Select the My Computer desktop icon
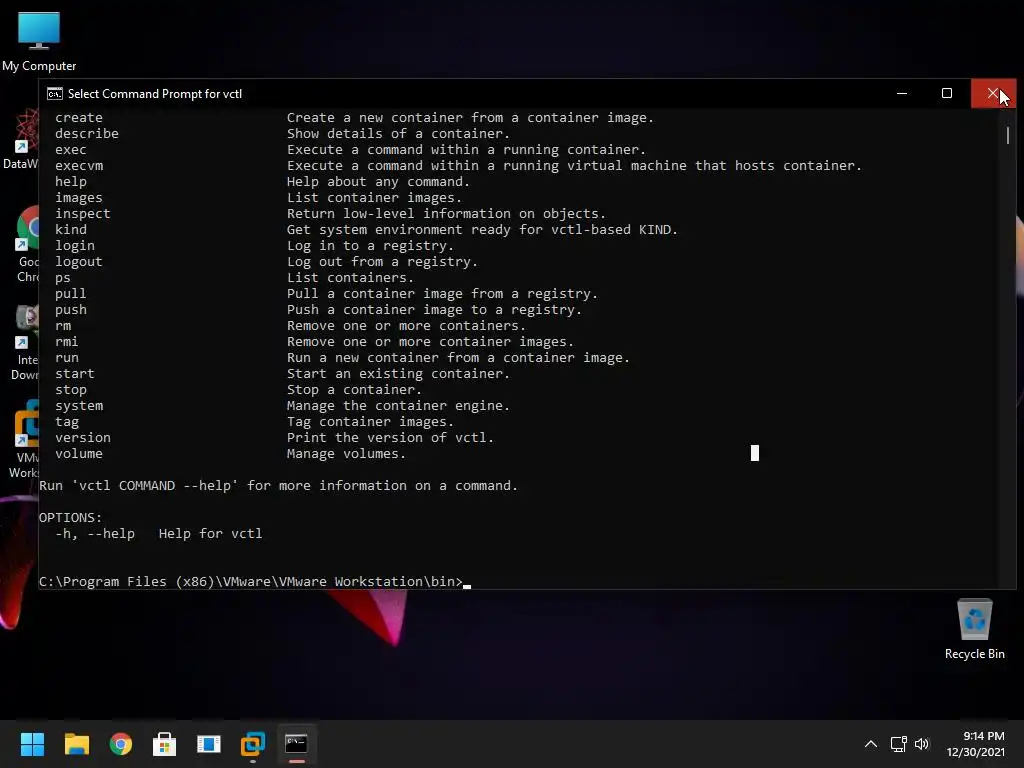1024x768 pixels. click(x=39, y=40)
